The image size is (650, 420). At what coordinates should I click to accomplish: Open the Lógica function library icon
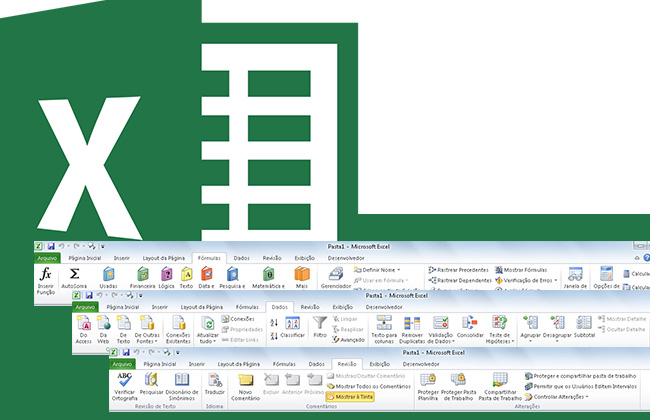tap(167, 274)
